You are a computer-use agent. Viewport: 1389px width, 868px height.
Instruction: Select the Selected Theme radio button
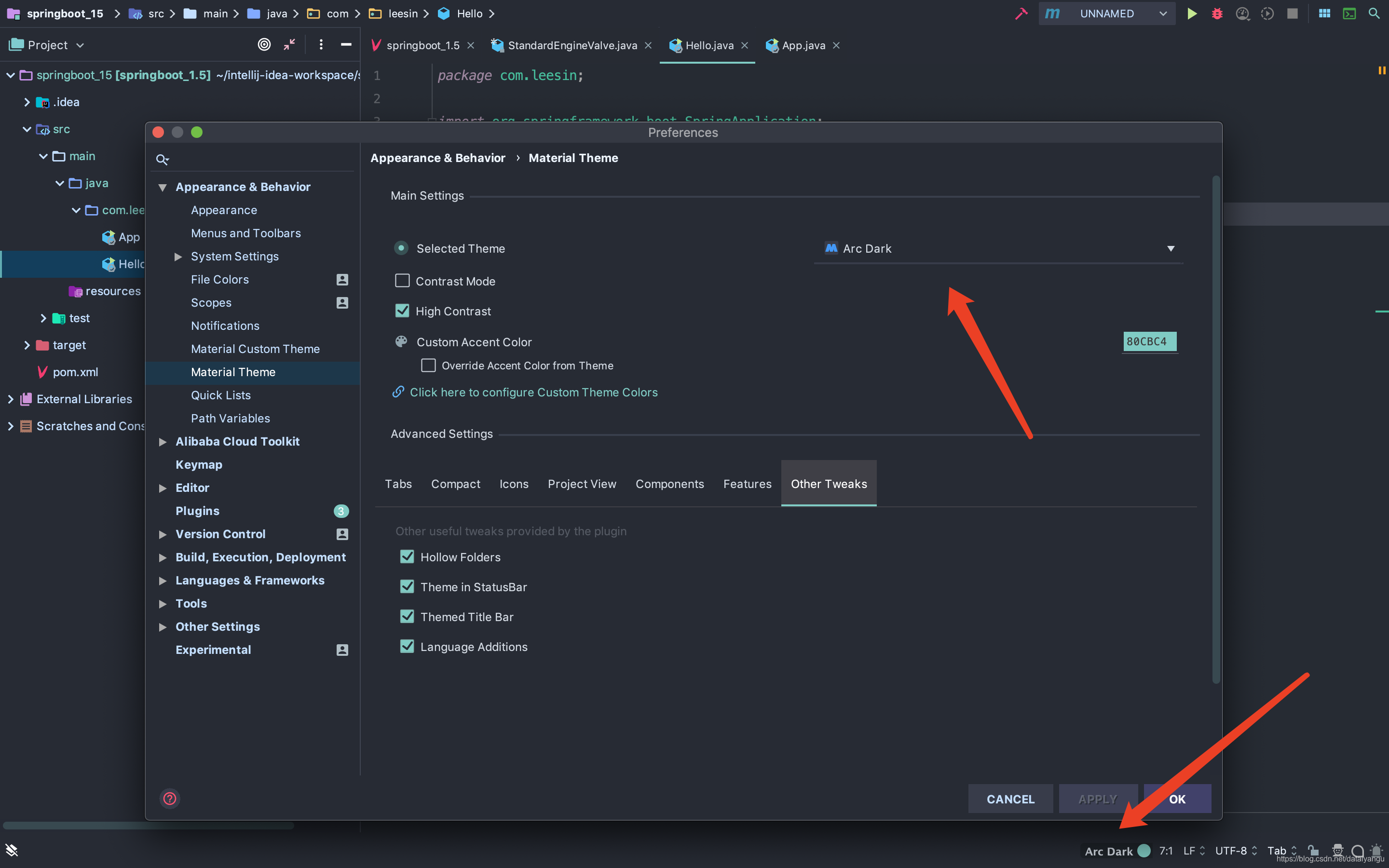[x=401, y=248]
